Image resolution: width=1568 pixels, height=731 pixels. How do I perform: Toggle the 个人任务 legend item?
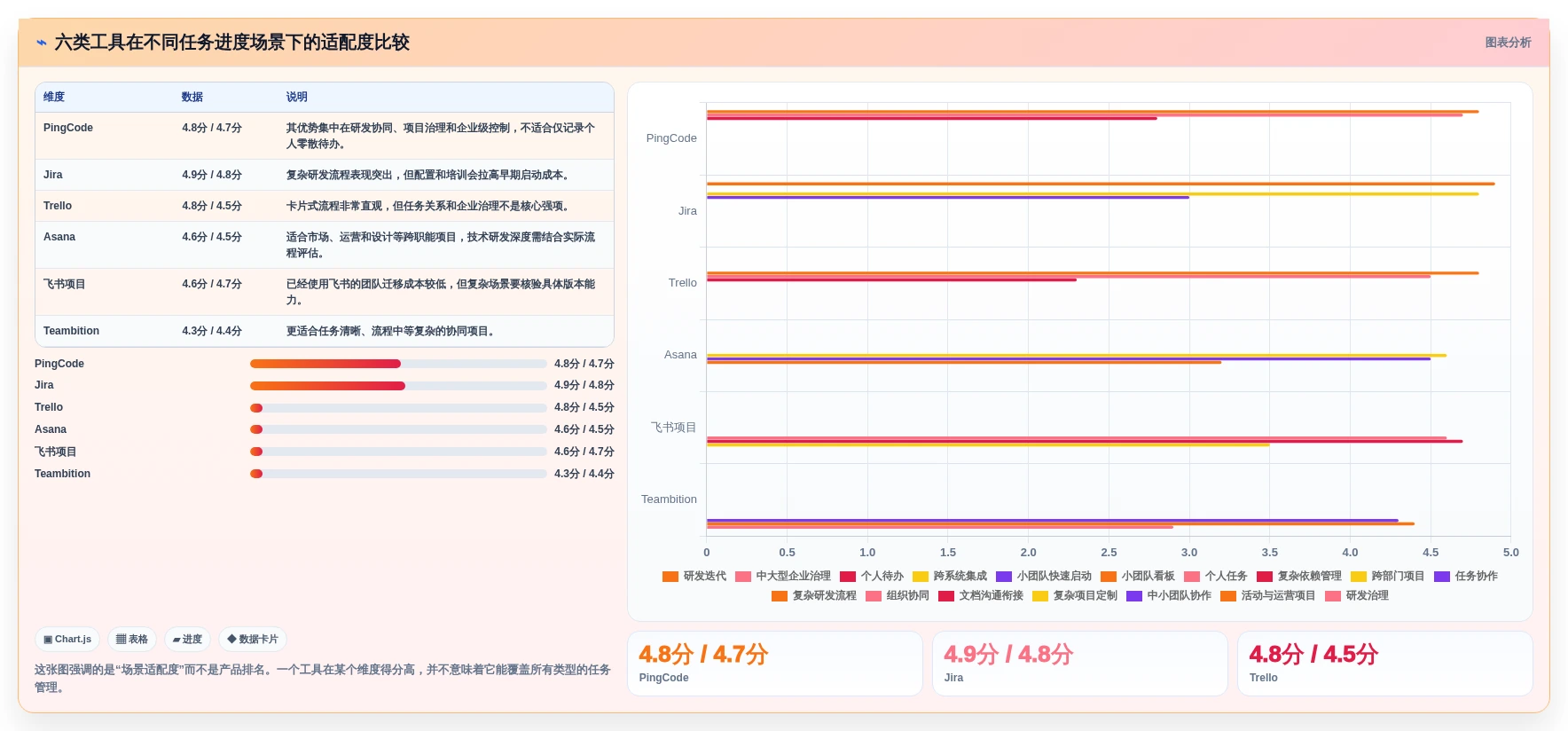click(1216, 576)
